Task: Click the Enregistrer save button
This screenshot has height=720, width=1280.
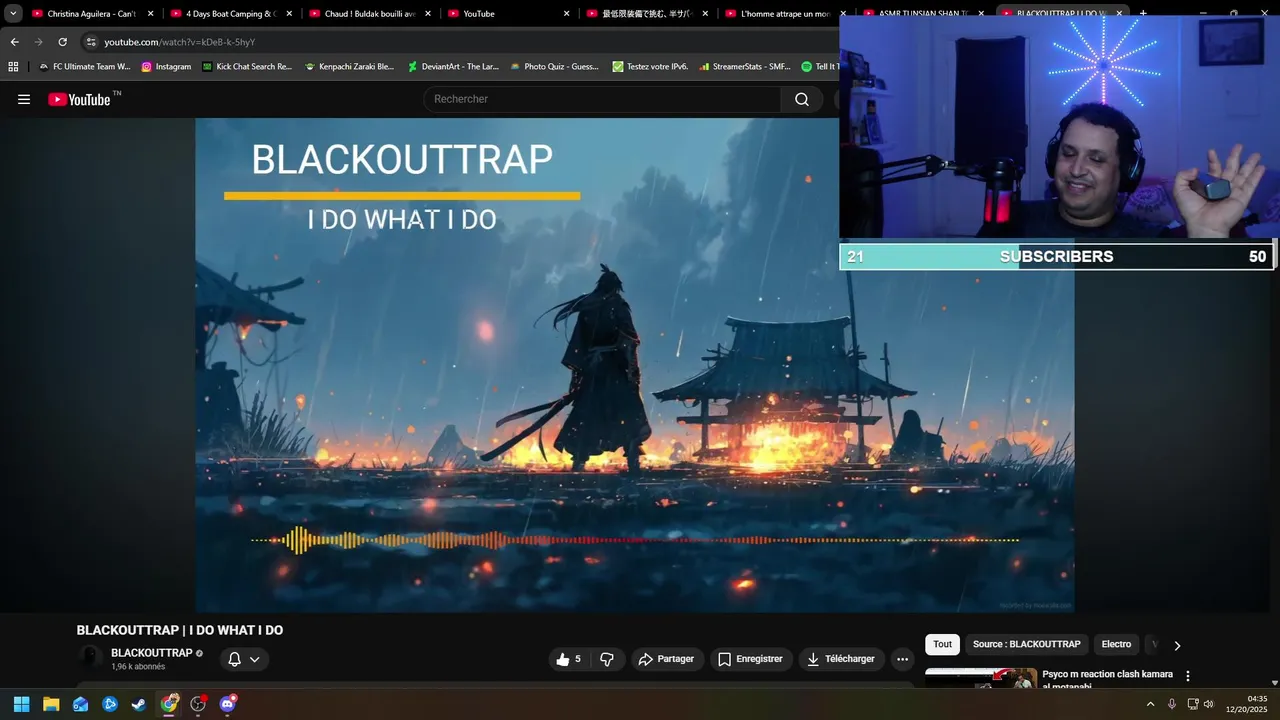Action: pos(750,659)
